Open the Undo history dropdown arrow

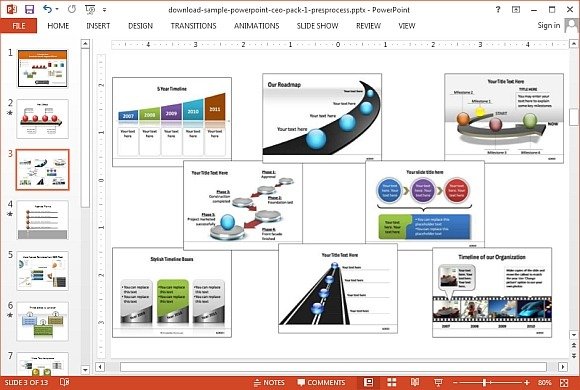click(57, 9)
